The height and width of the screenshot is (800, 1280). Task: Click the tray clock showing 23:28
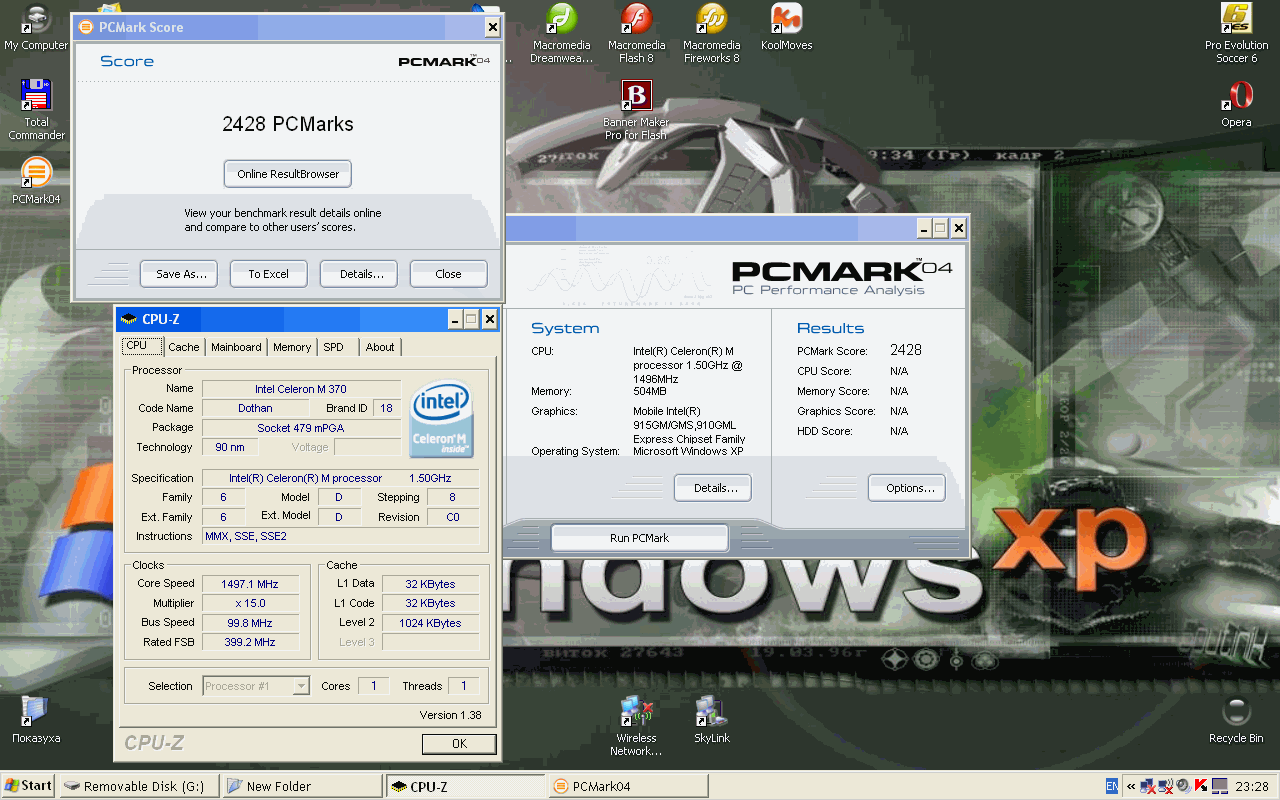click(1252, 786)
